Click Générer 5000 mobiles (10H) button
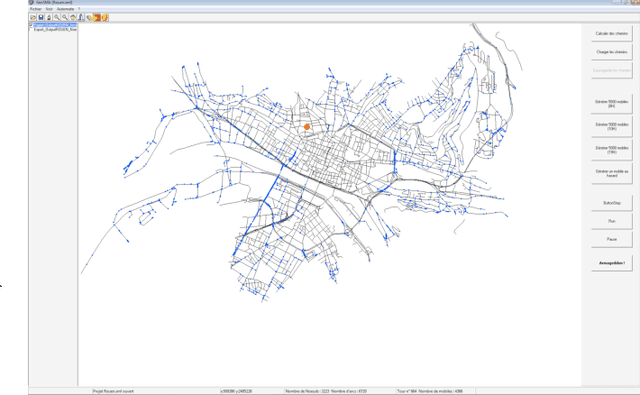640x395 pixels. pyautogui.click(x=611, y=126)
